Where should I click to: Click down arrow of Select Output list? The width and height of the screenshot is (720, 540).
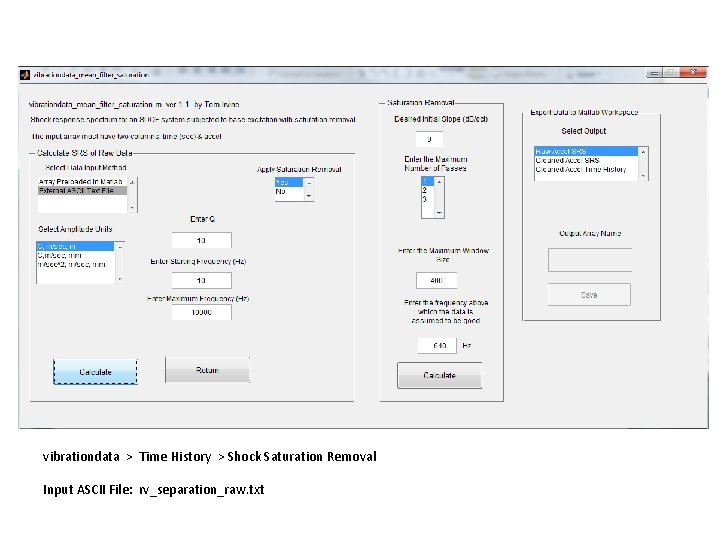(x=643, y=176)
